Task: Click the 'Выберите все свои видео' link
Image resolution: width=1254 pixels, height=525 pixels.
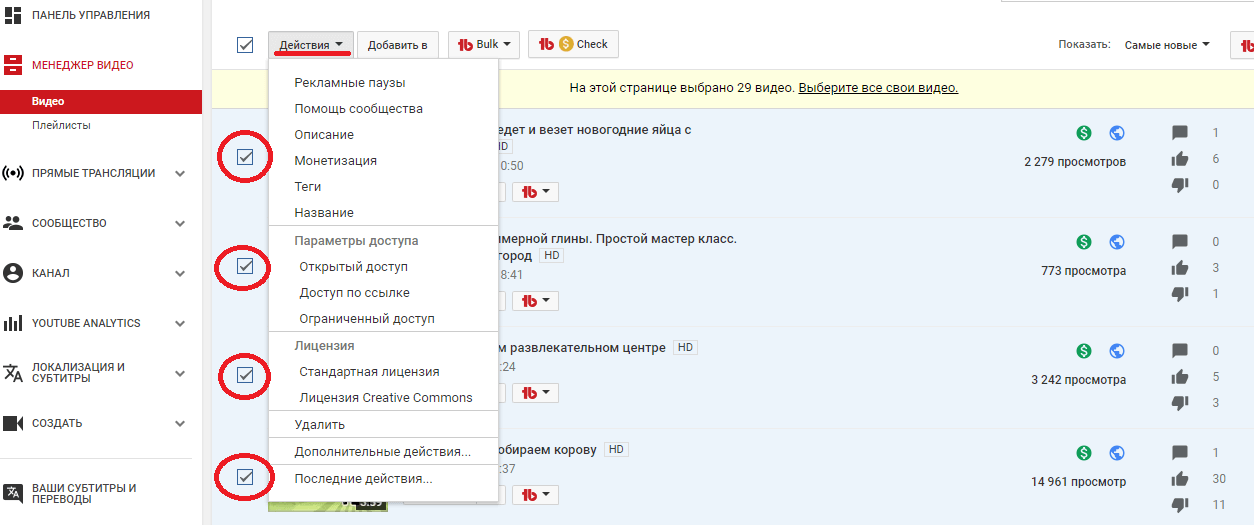Action: click(x=878, y=88)
